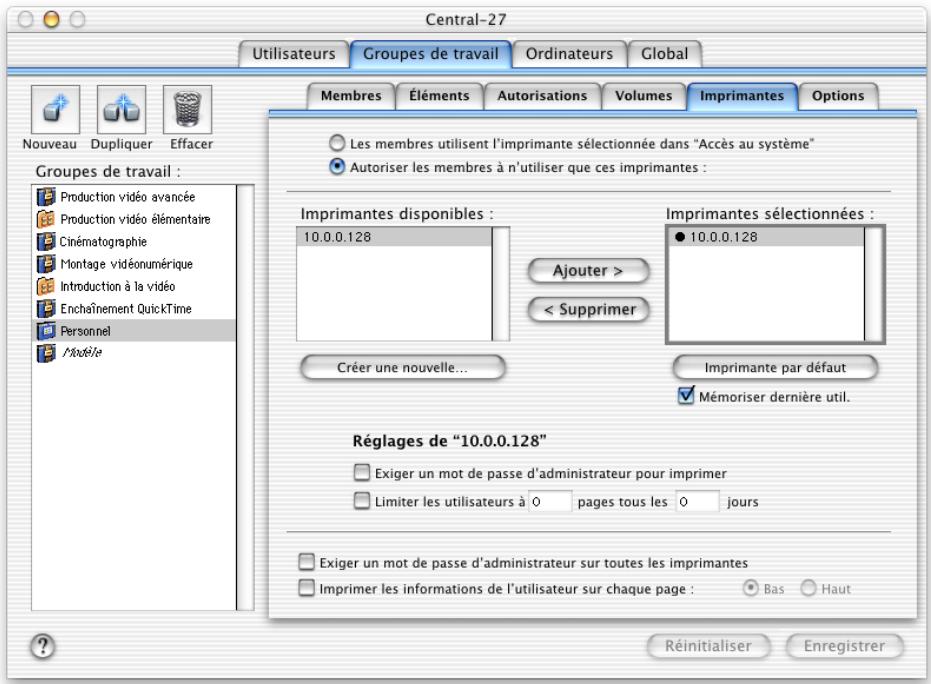
Task: Click the available printers list scrollbar
Action: (501, 284)
